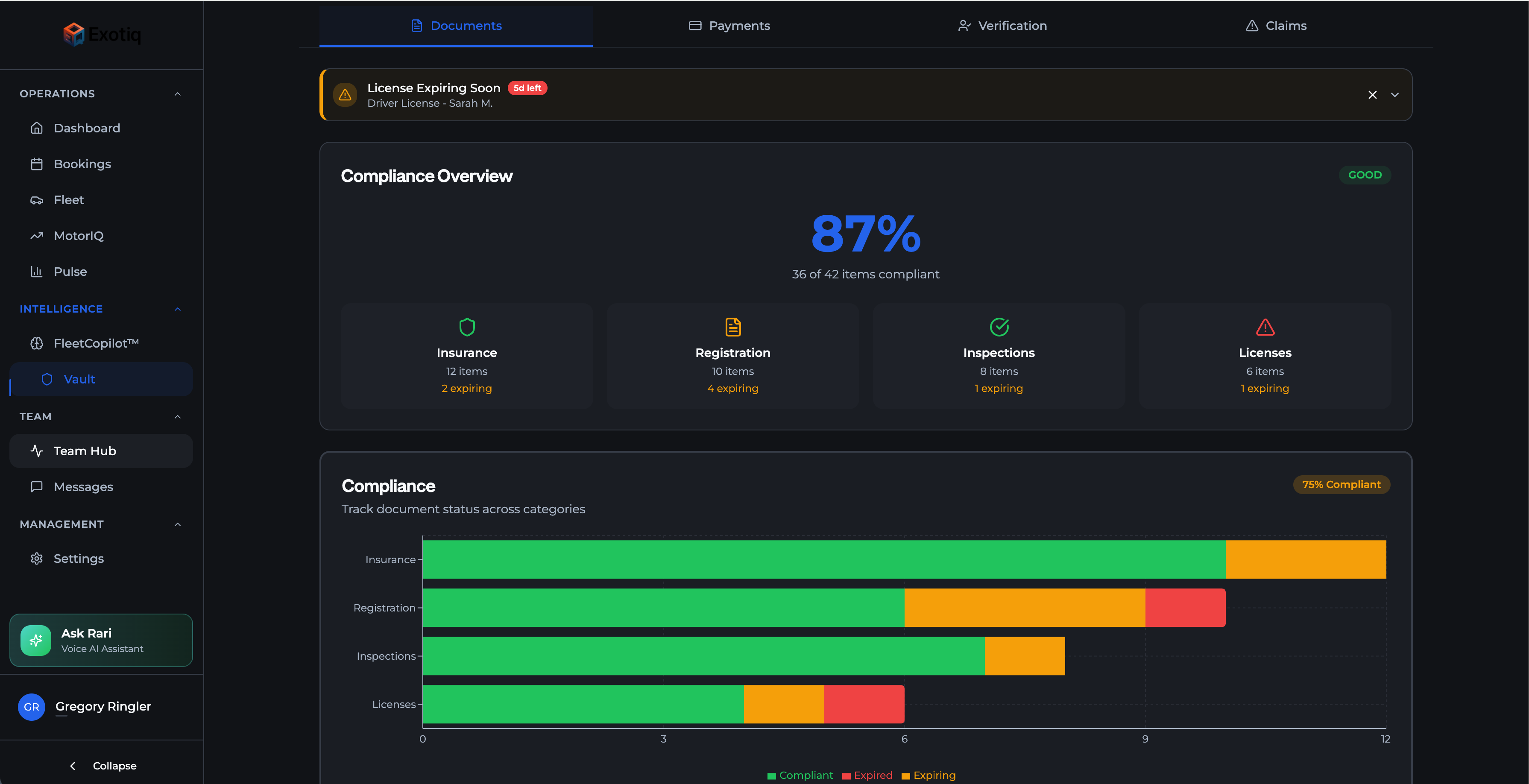Image resolution: width=1529 pixels, height=784 pixels.
Task: Collapse the OPERATIONS sidebar section
Action: click(178, 93)
